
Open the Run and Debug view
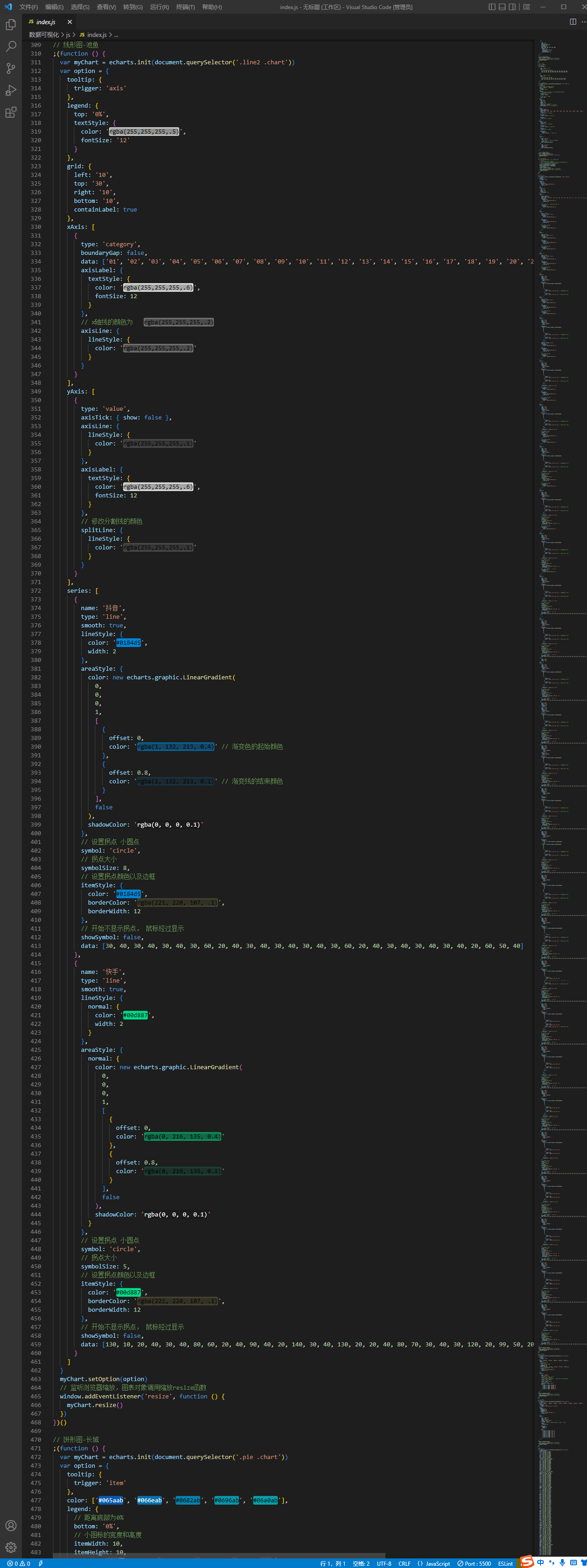point(10,91)
